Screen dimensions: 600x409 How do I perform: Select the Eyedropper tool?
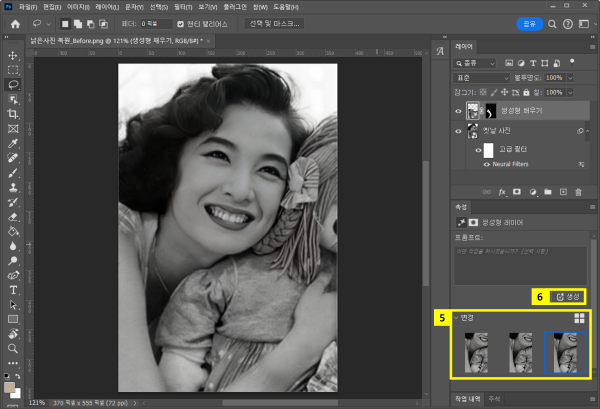pyautogui.click(x=13, y=143)
